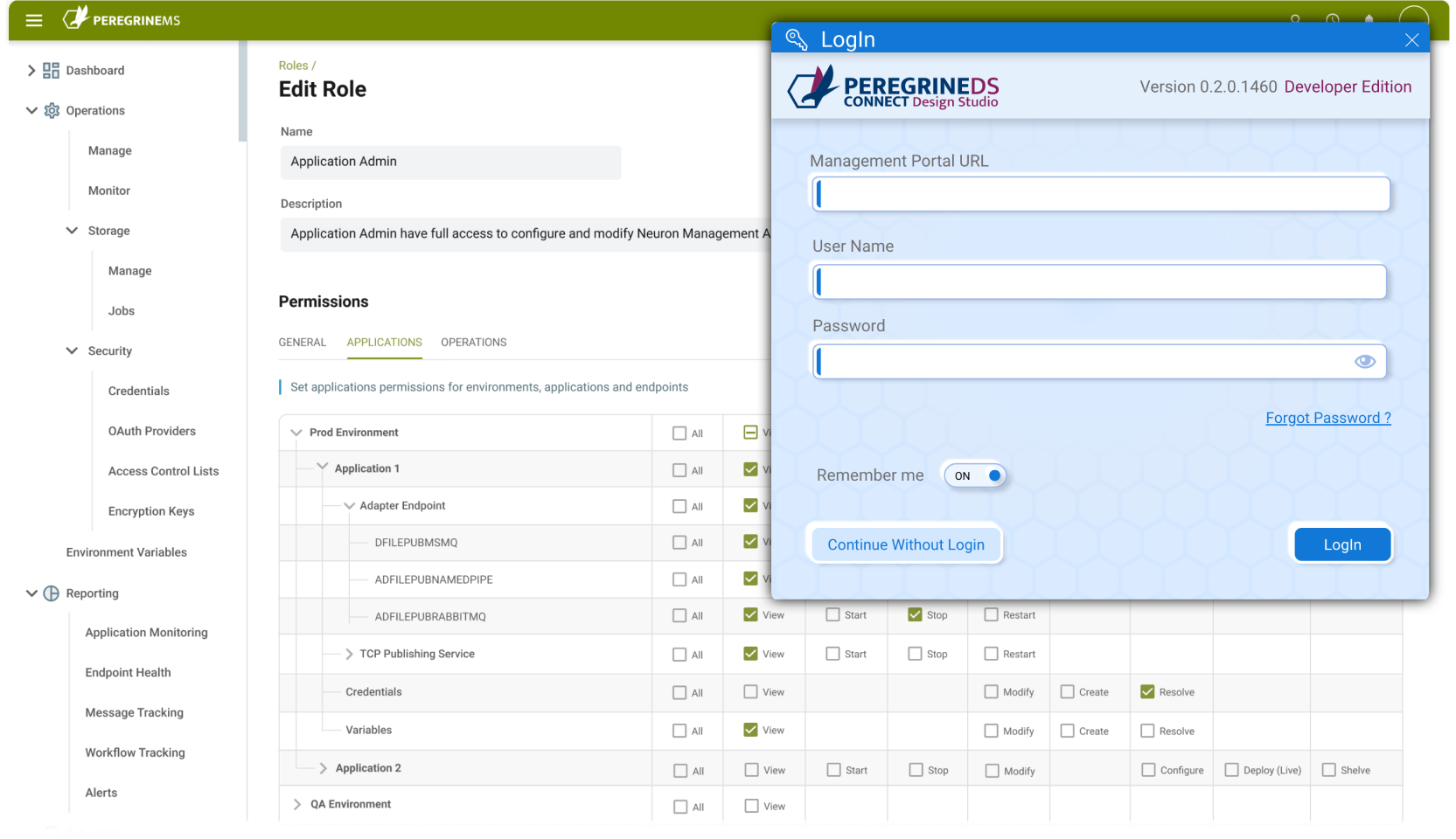The width and height of the screenshot is (1456, 839).
Task: Check All for Prod Environment row
Action: click(x=679, y=433)
